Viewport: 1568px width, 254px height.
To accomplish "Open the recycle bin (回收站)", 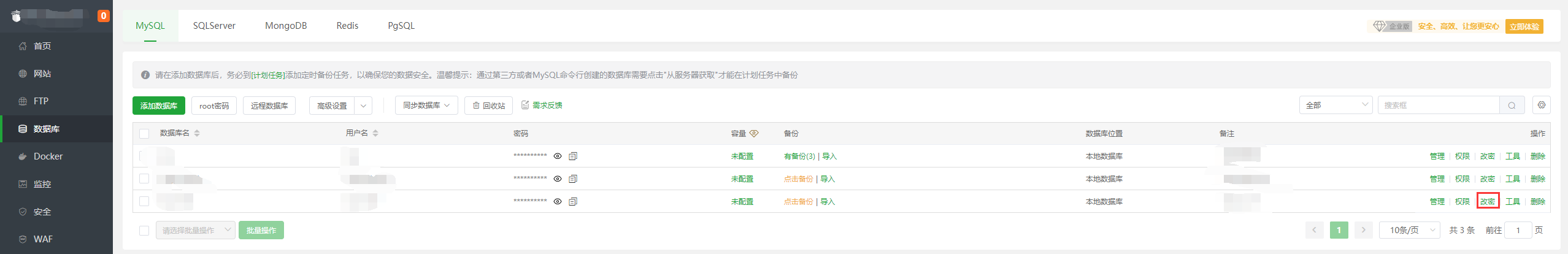I will 488,106.
